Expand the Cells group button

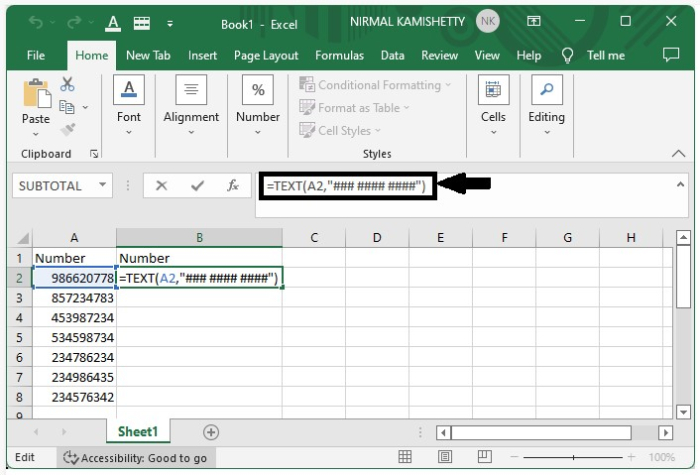(493, 105)
